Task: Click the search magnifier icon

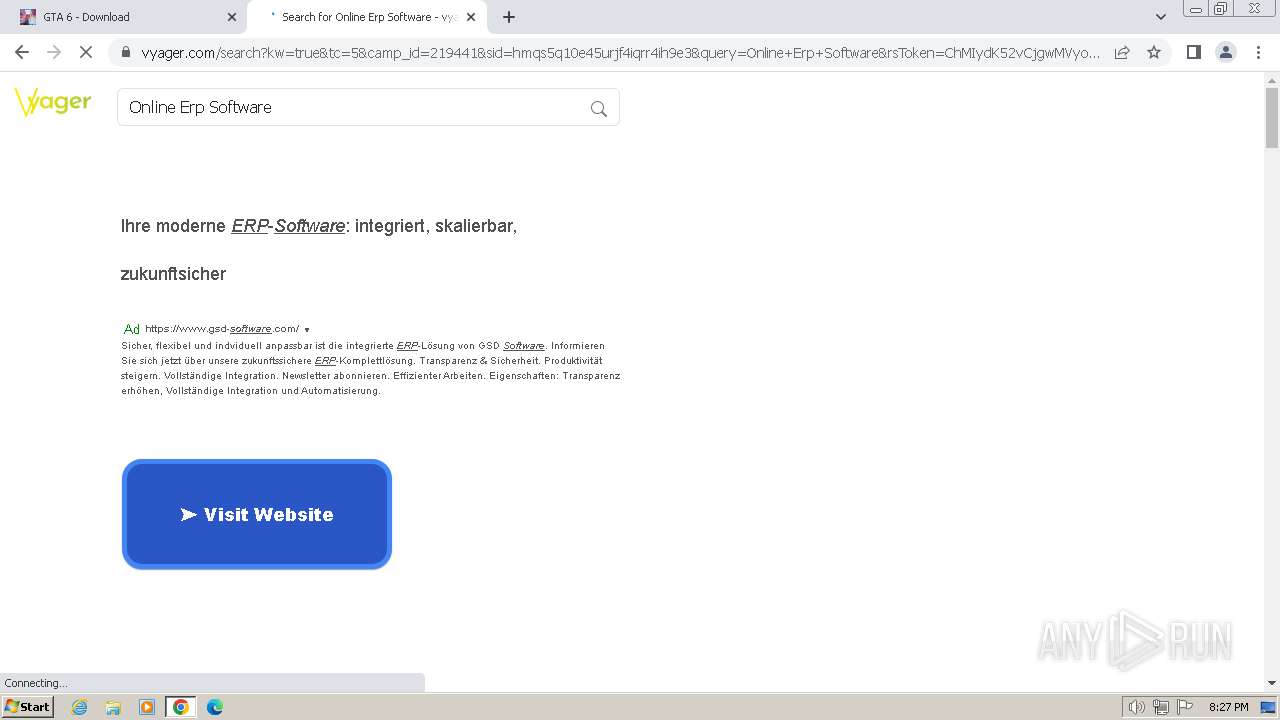Action: 599,109
